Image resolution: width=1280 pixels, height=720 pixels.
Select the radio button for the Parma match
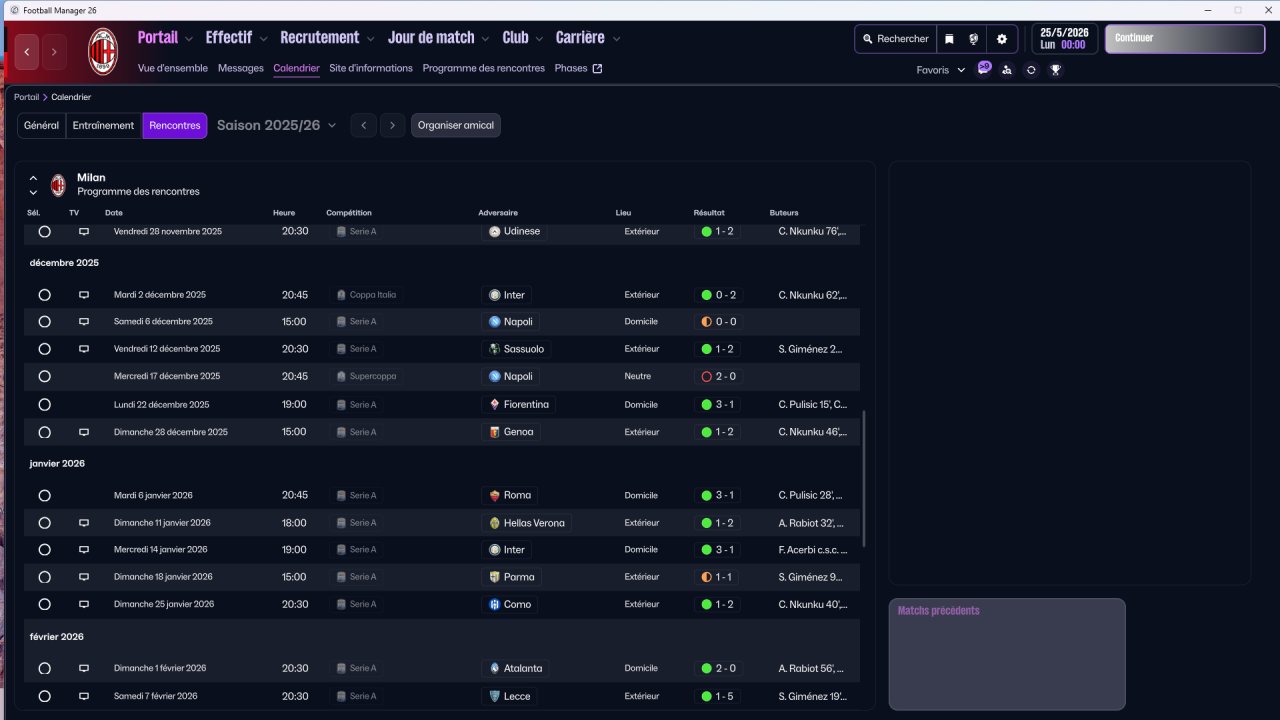pos(44,577)
